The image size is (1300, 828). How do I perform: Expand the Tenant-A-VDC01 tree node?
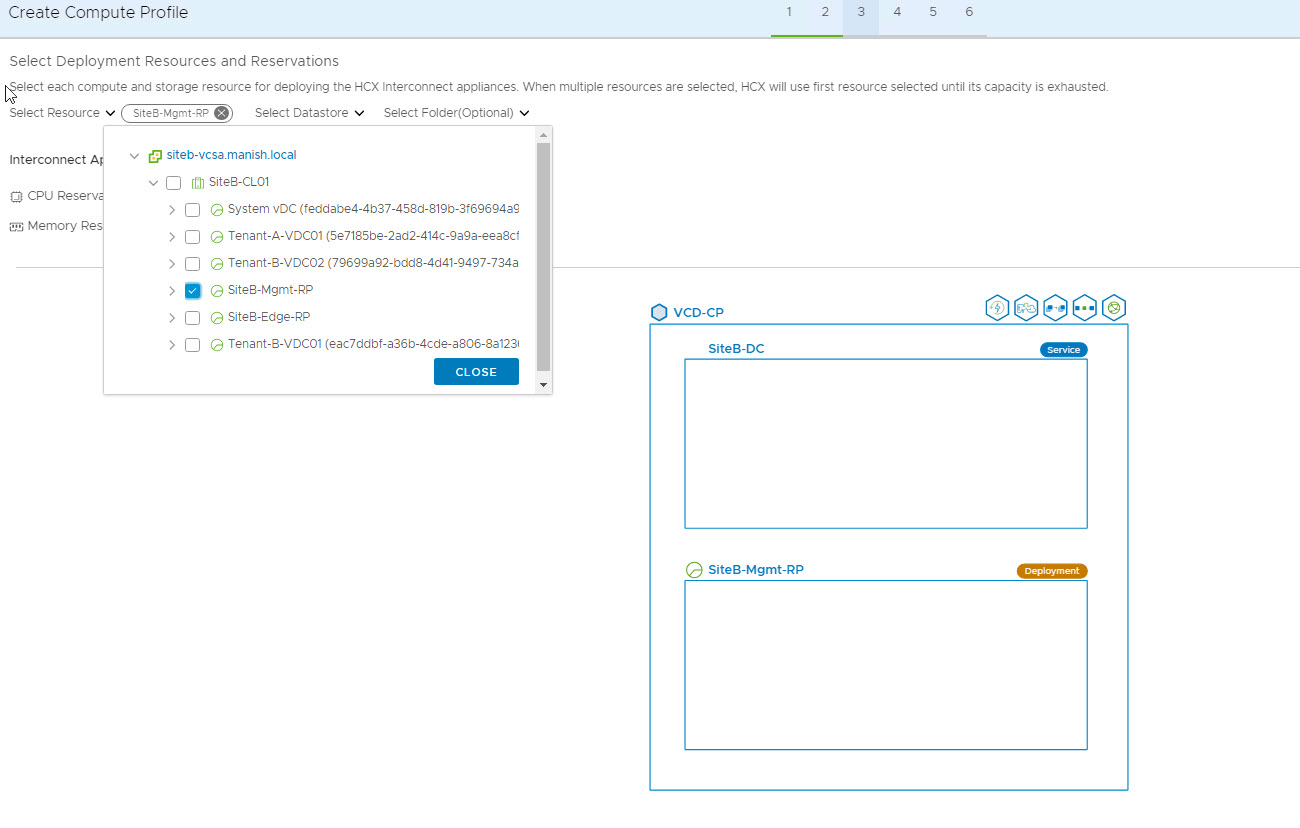click(x=172, y=237)
